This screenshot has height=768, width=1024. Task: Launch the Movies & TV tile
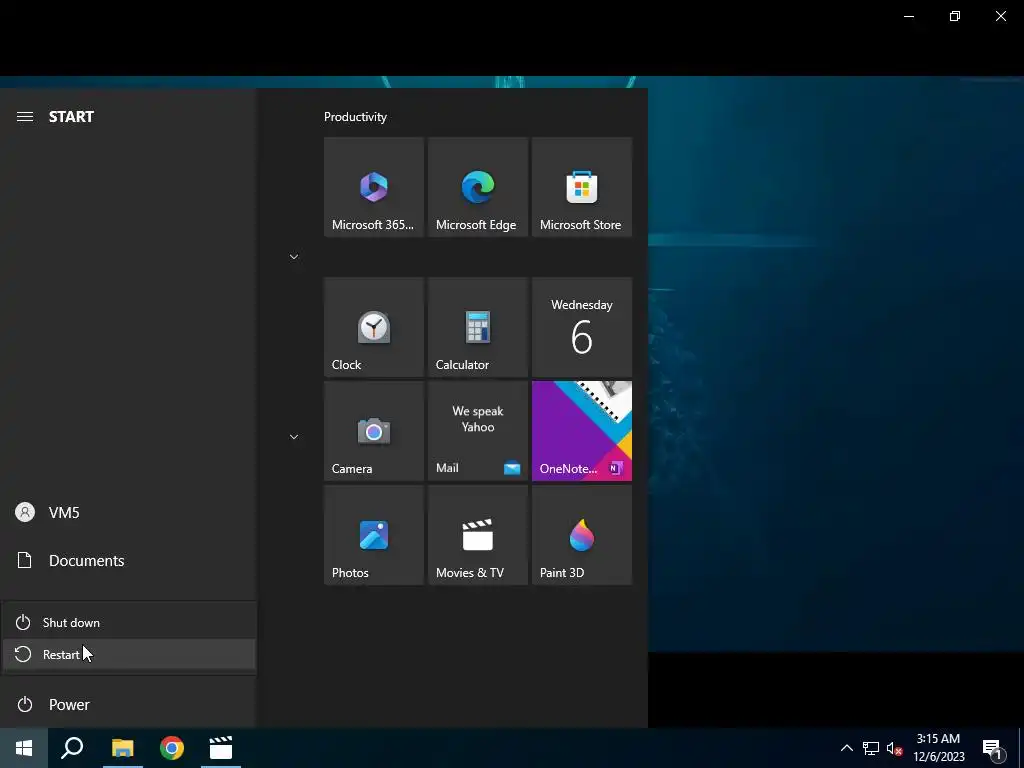477,535
